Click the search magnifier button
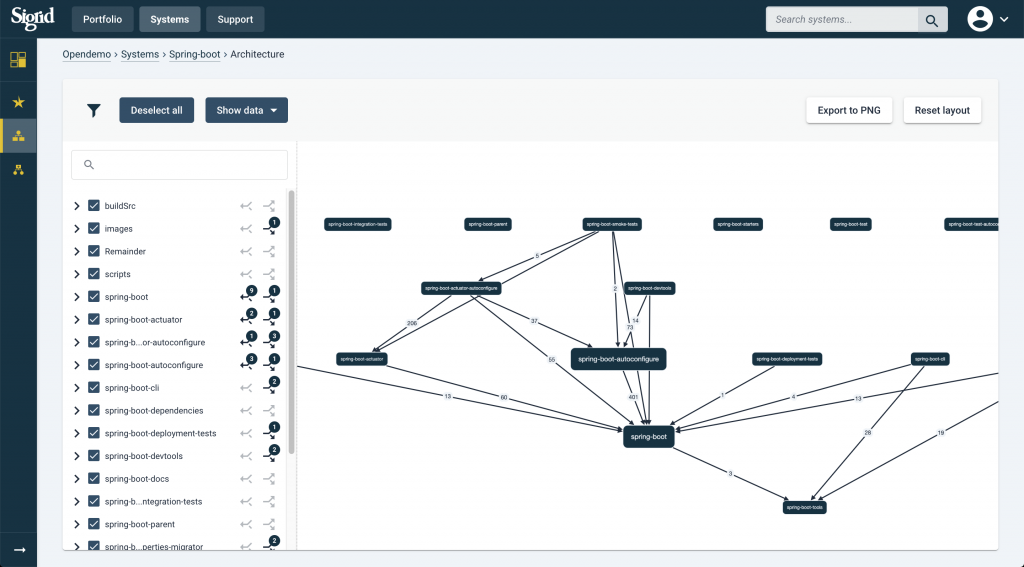Viewport: 1024px width, 567px height. click(932, 20)
